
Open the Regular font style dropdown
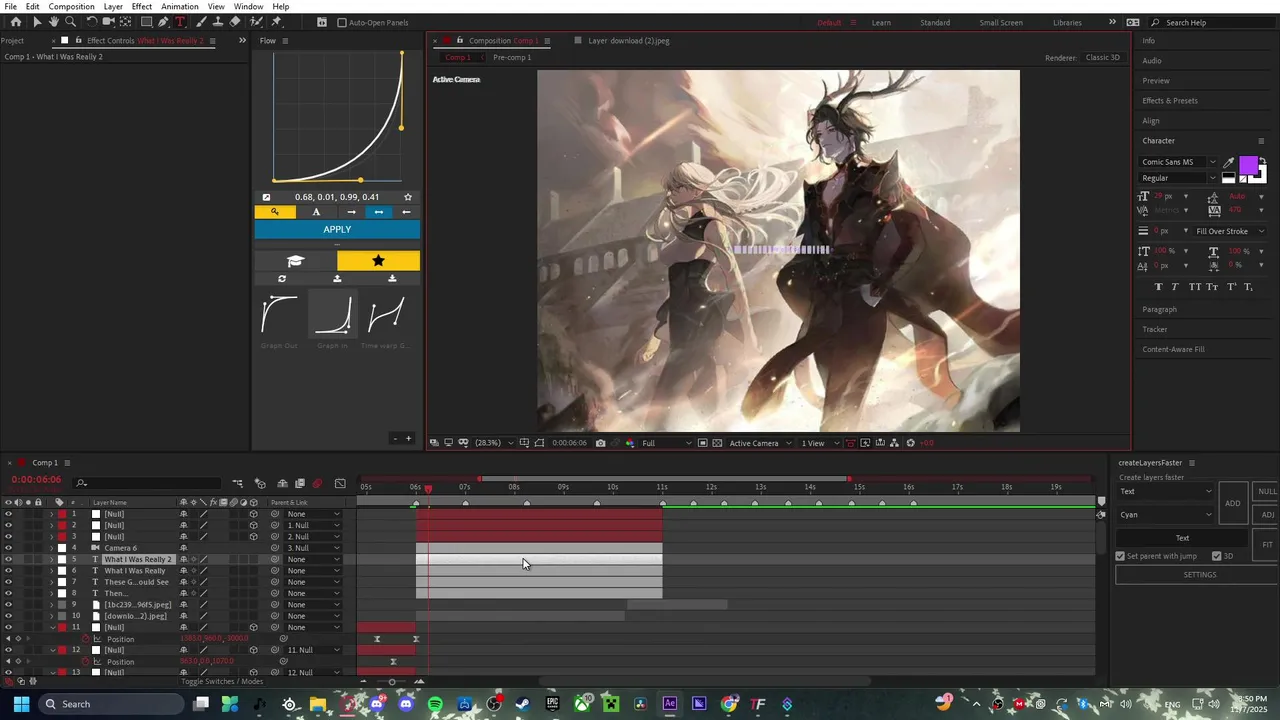click(1179, 178)
